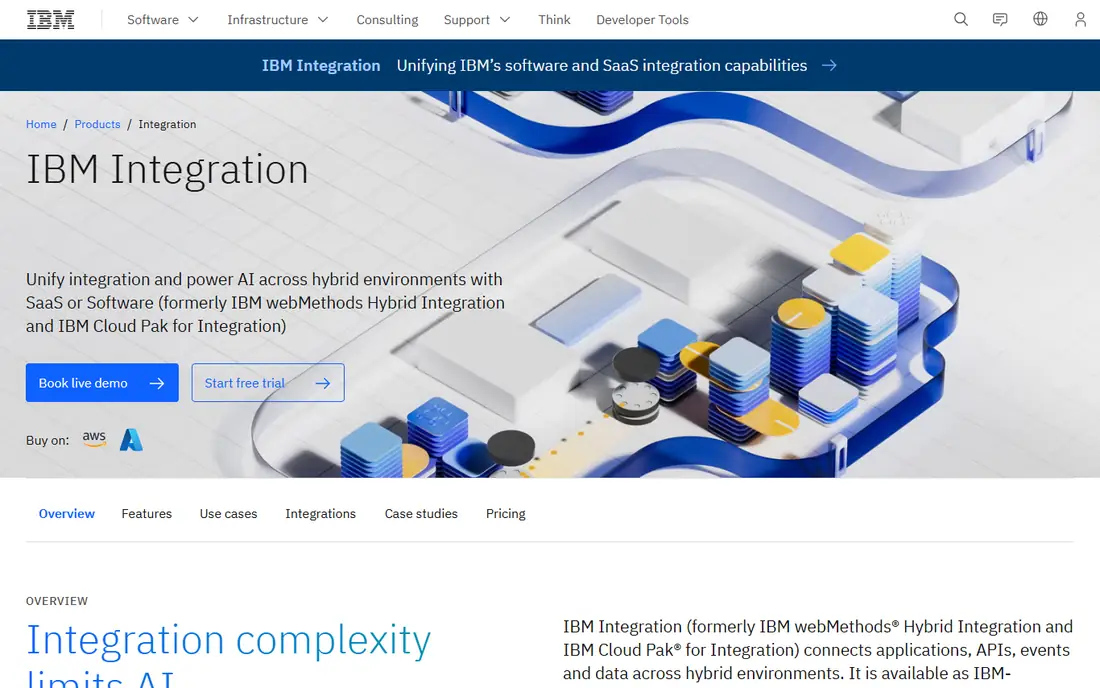This screenshot has width=1100, height=688.
Task: Open the Think menu item
Action: 554,20
